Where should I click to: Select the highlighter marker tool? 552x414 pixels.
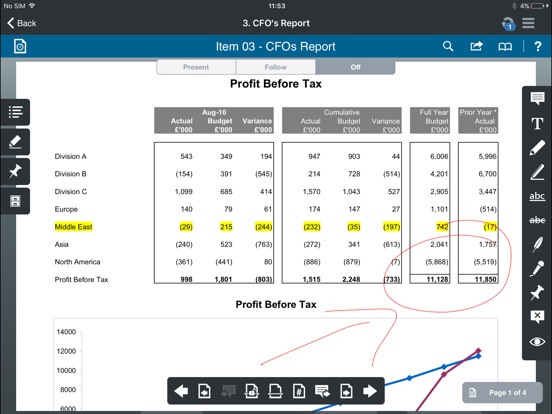click(537, 148)
